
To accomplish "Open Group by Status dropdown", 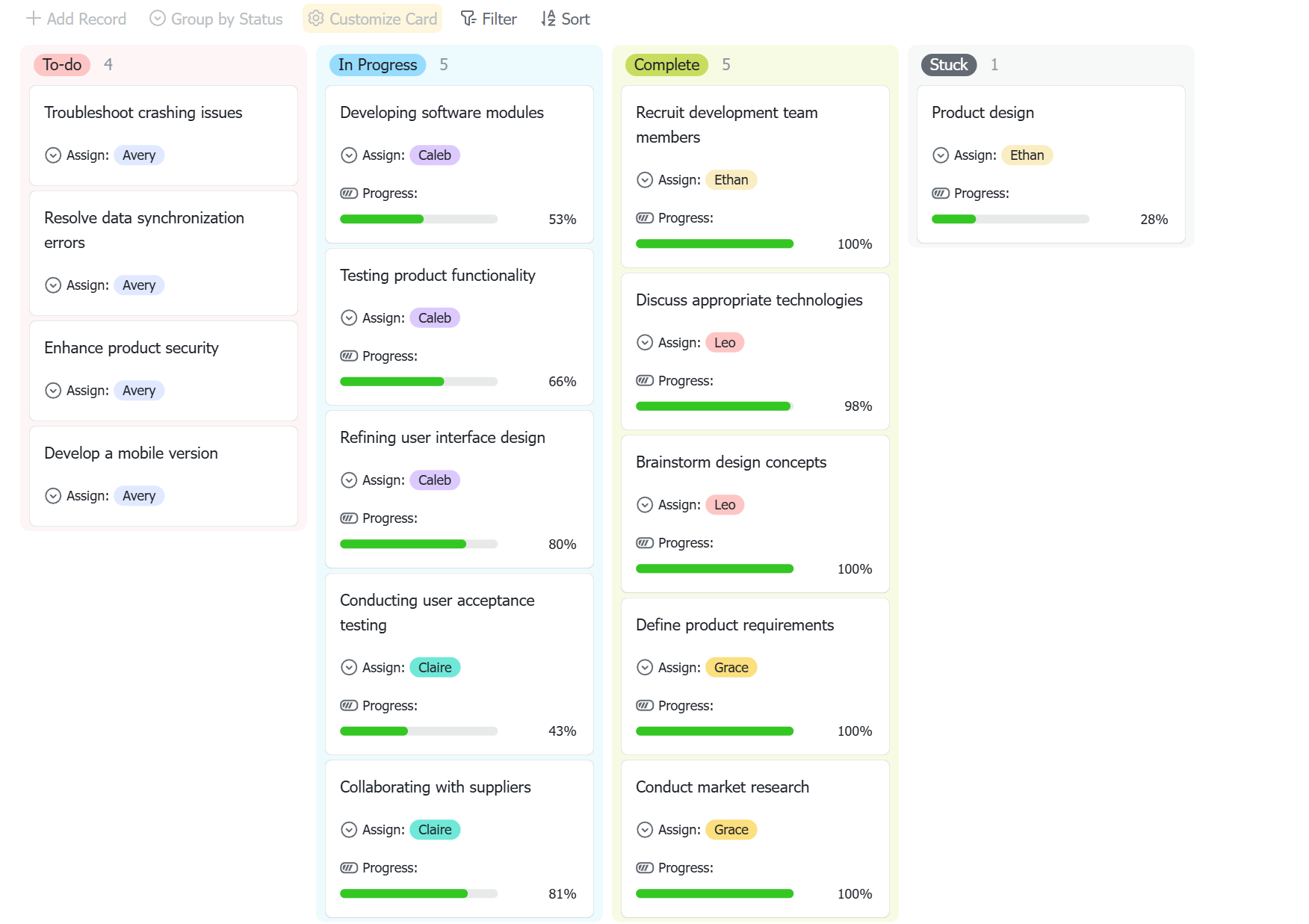I will click(216, 19).
